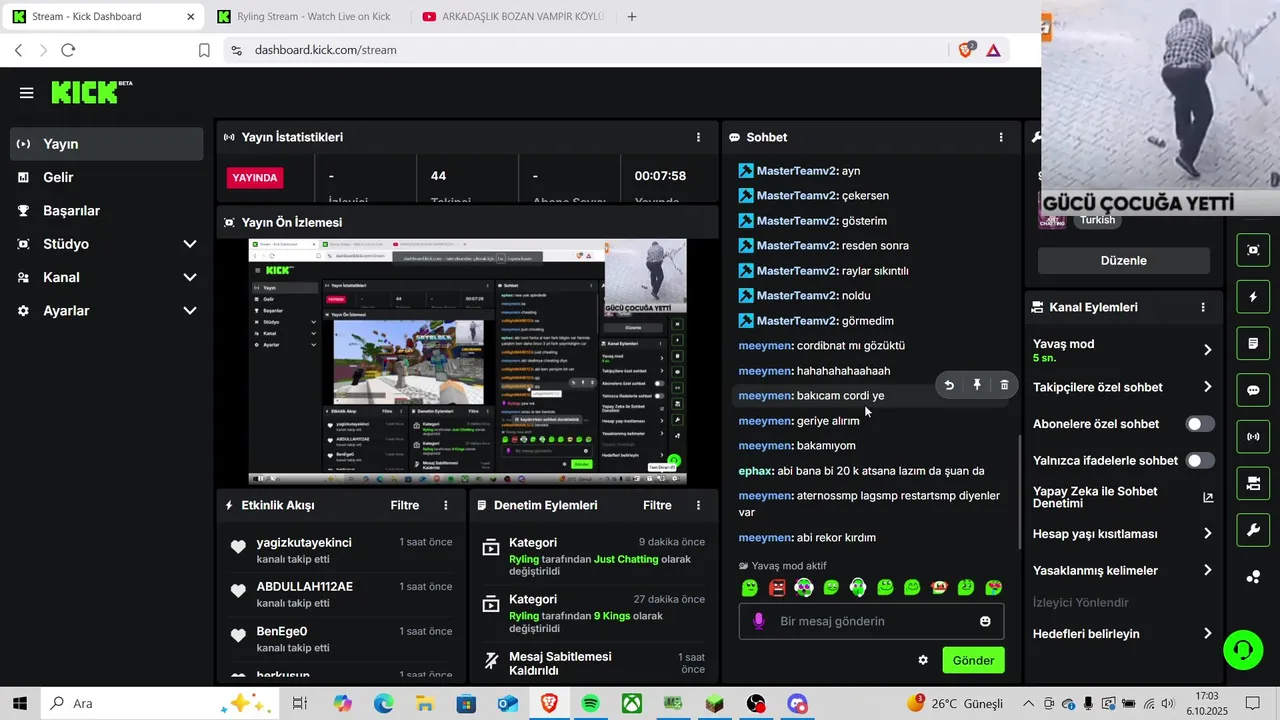Open Yayın İstatistikleri three-dot options

(x=698, y=137)
